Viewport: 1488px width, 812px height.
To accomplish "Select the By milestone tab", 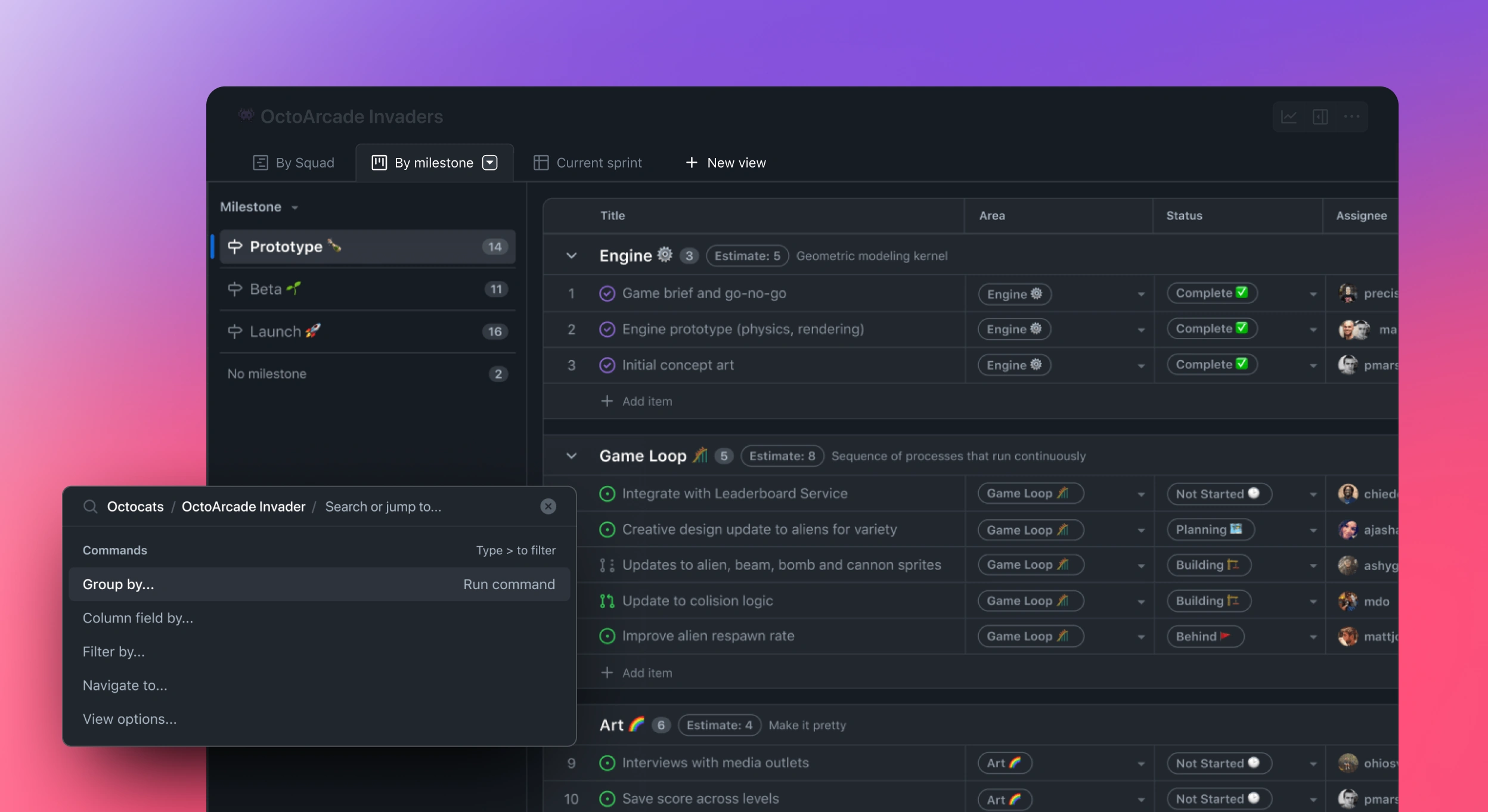I will click(x=434, y=163).
